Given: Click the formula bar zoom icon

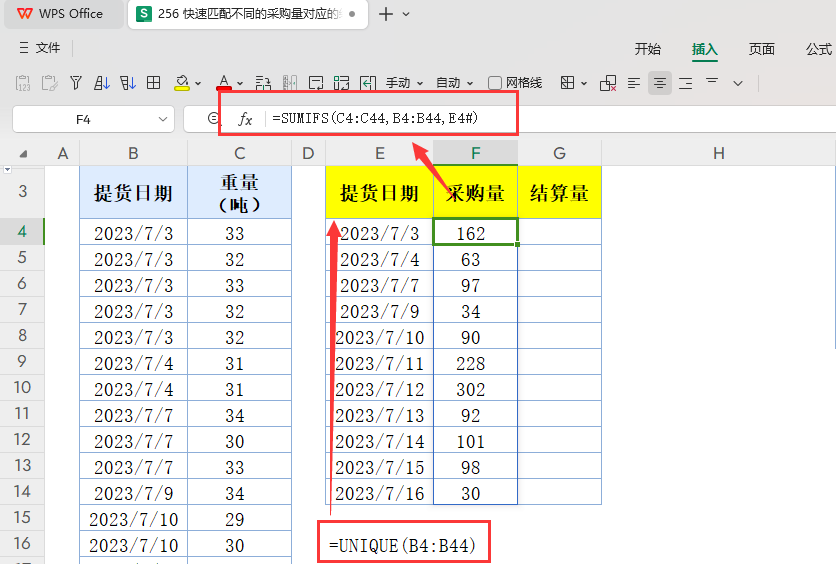Looking at the screenshot, I should click(213, 118).
